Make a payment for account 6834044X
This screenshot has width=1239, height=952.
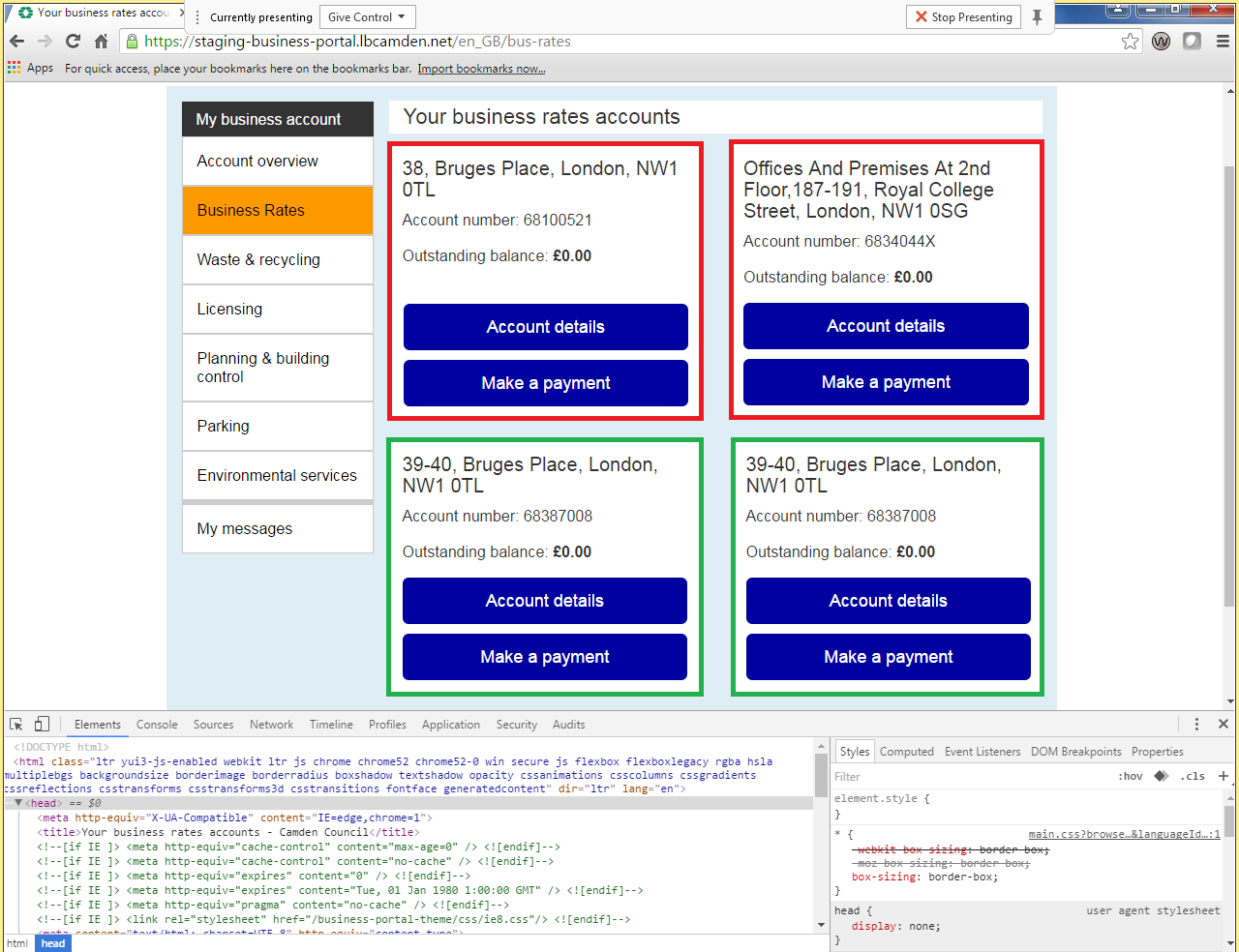coord(886,382)
